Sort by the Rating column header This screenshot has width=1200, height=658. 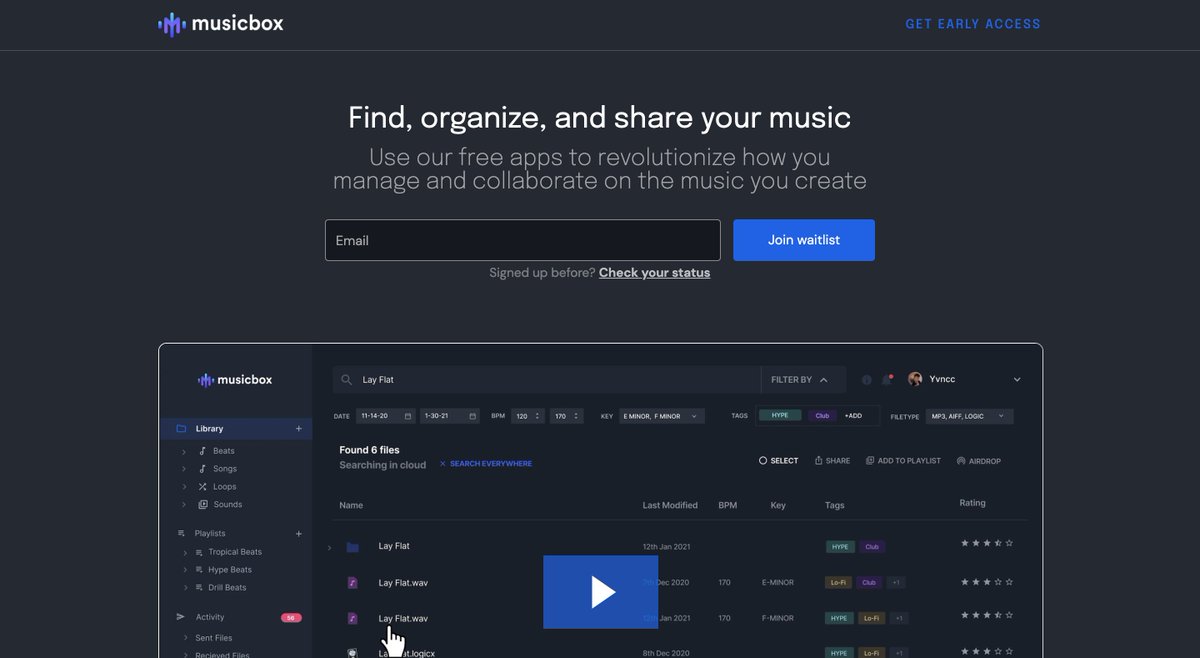click(x=972, y=503)
